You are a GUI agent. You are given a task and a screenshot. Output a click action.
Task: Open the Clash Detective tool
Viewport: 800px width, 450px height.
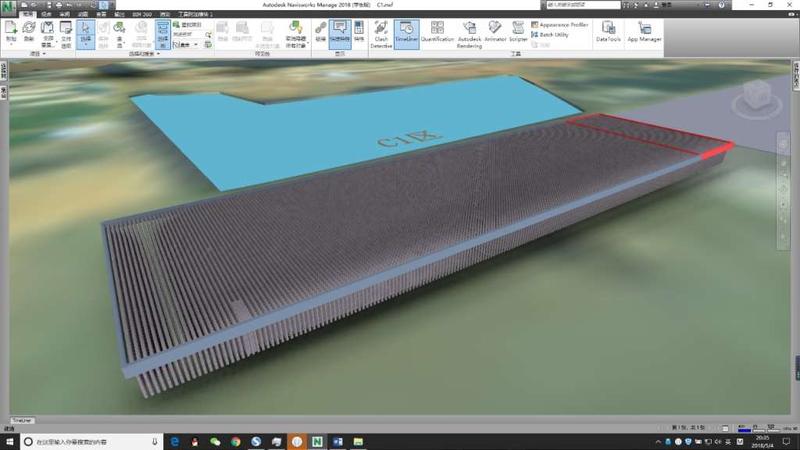tap(381, 34)
